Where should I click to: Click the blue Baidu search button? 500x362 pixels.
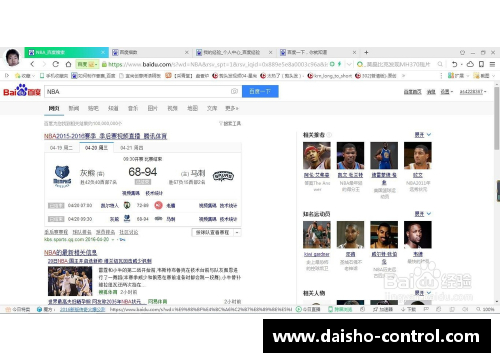tap(260, 91)
